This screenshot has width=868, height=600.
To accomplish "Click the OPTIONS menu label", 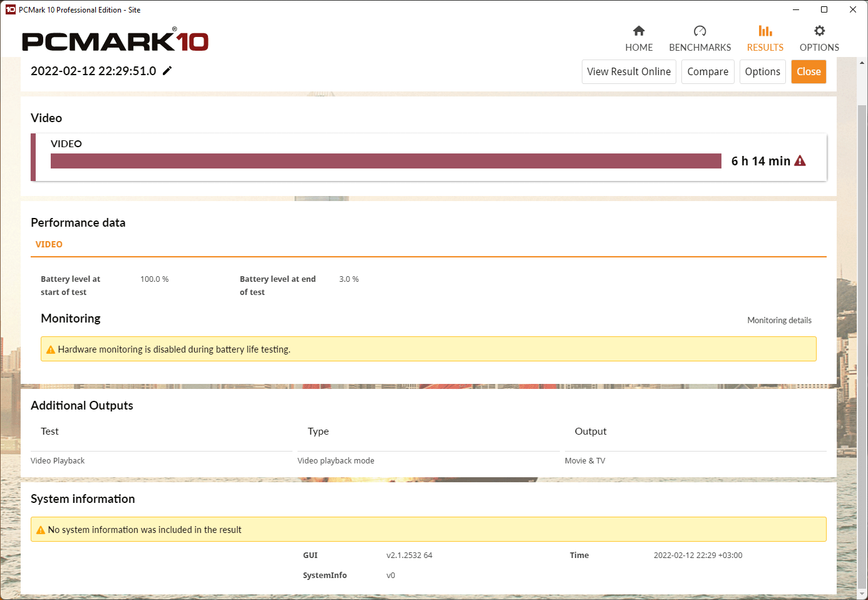I will 819,47.
